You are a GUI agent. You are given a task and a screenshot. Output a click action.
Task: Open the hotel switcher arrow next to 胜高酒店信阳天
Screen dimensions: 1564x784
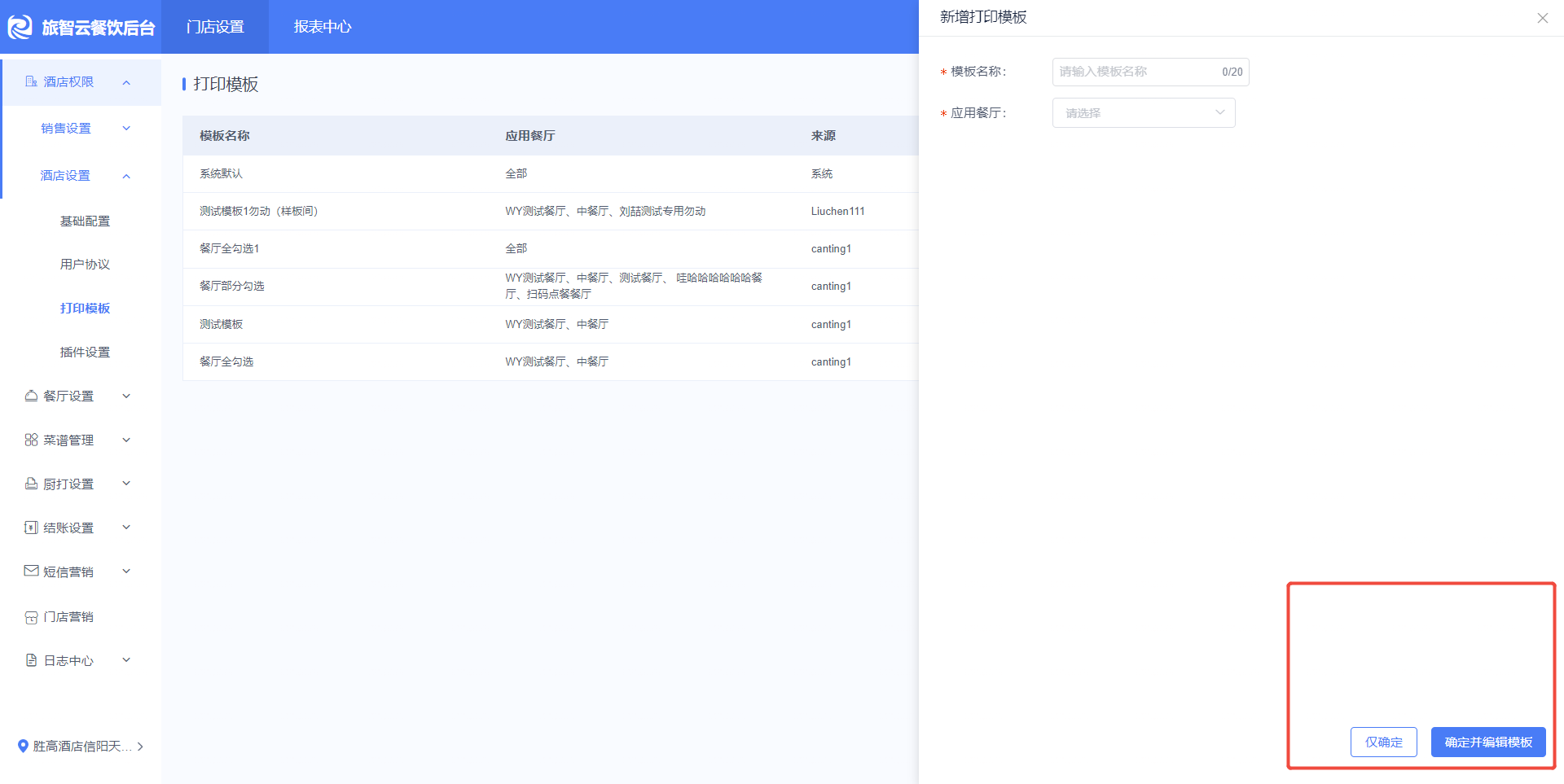pyautogui.click(x=140, y=746)
